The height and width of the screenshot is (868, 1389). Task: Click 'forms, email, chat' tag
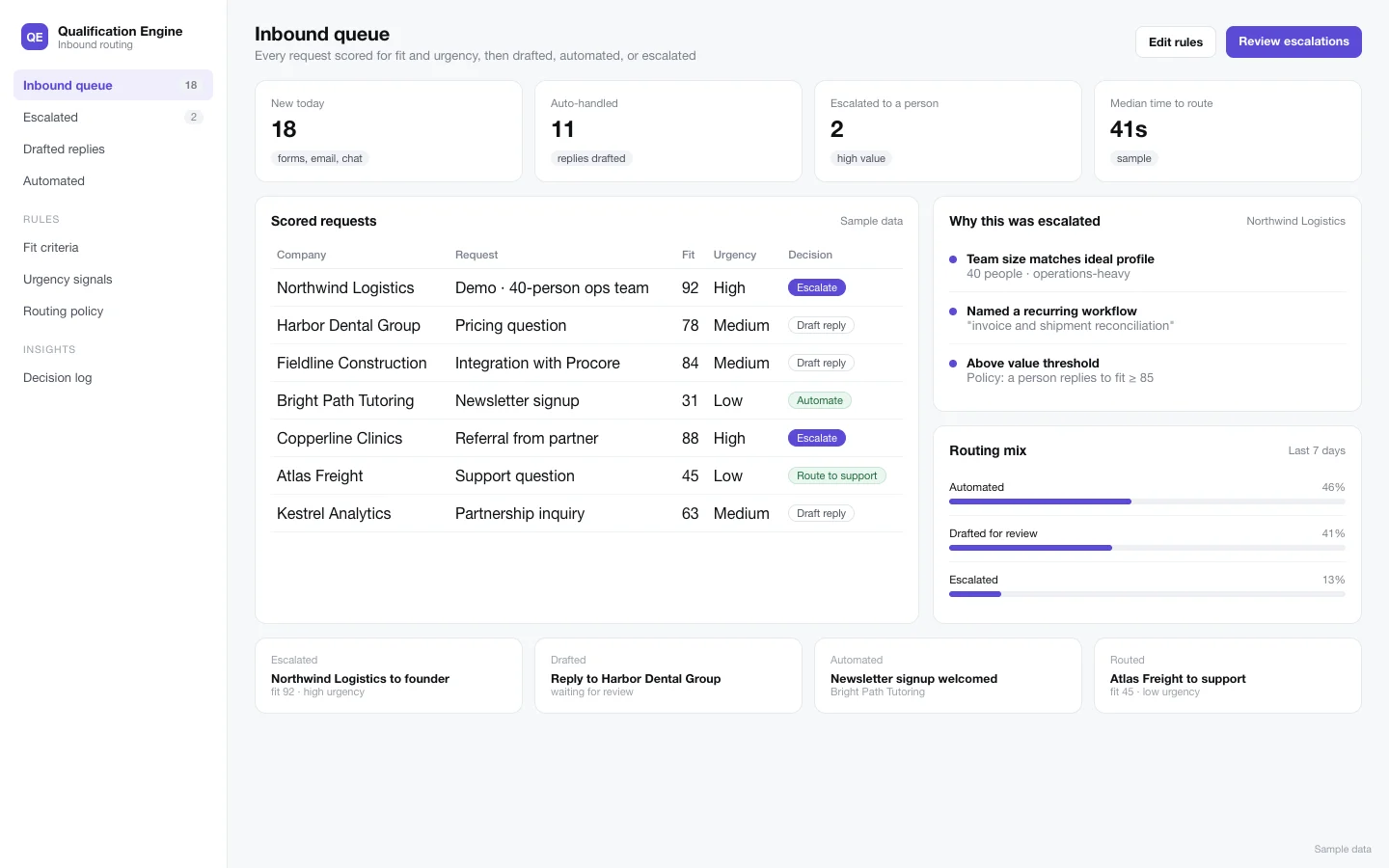(x=320, y=158)
